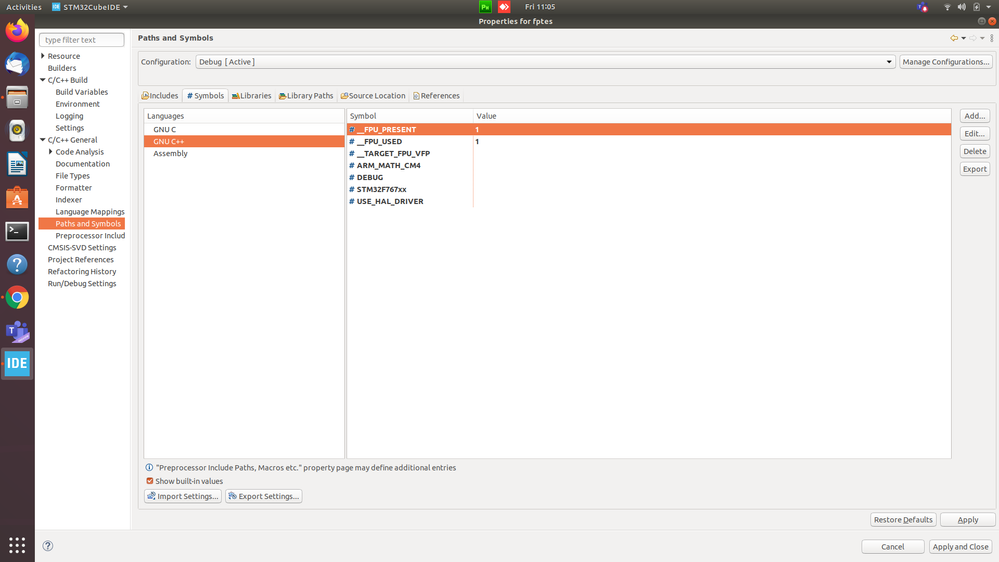Launch Google Chrome from the dock
Image resolution: width=999 pixels, height=562 pixels.
pos(17,298)
